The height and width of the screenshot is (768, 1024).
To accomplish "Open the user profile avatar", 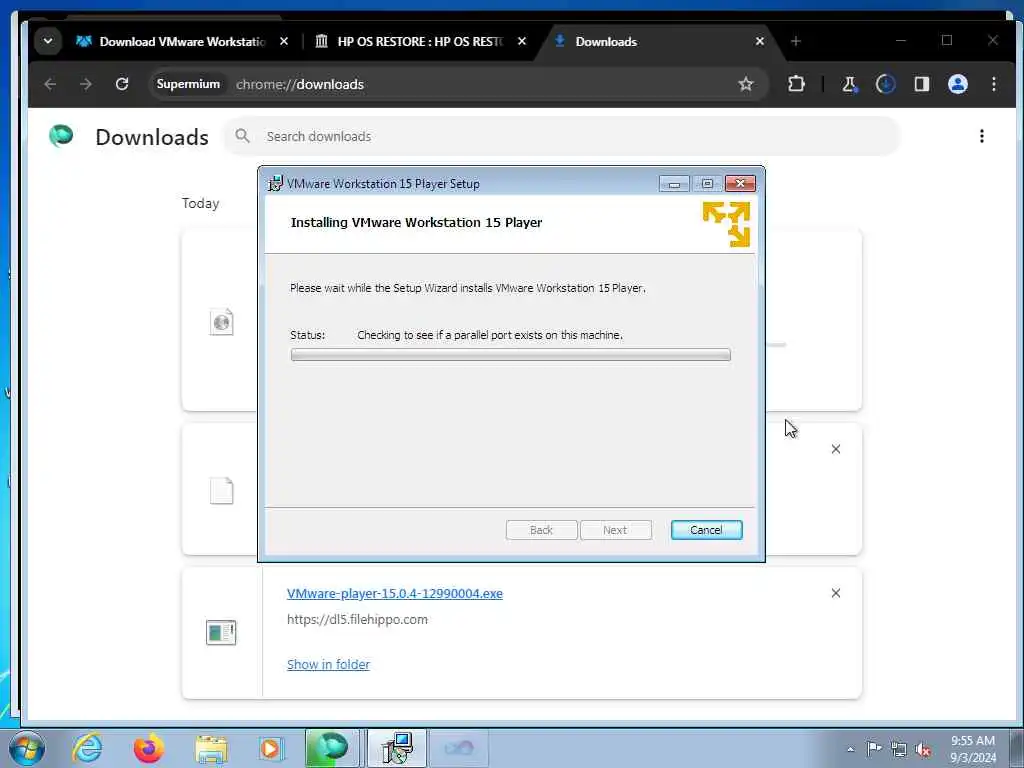I will [x=957, y=84].
